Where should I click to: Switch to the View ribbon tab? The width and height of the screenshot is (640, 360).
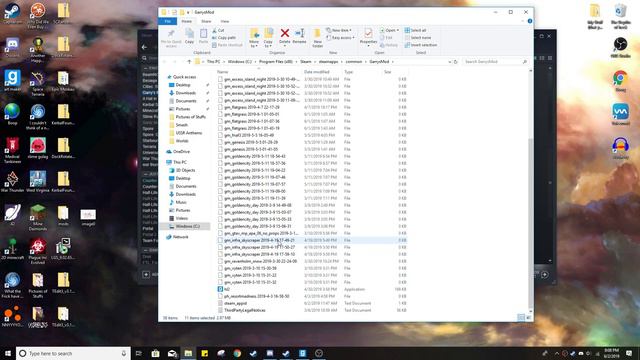click(224, 21)
